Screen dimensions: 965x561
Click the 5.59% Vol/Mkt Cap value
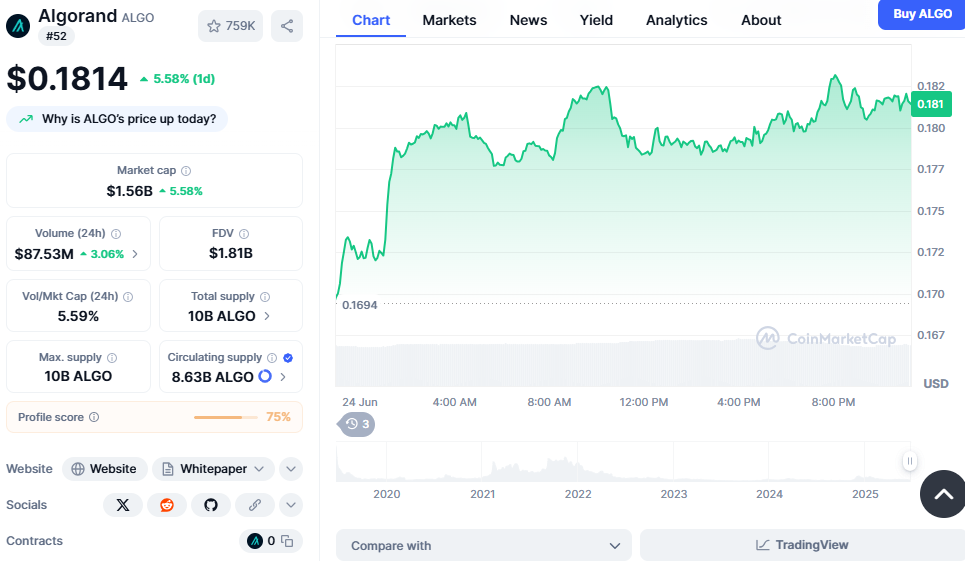click(78, 316)
